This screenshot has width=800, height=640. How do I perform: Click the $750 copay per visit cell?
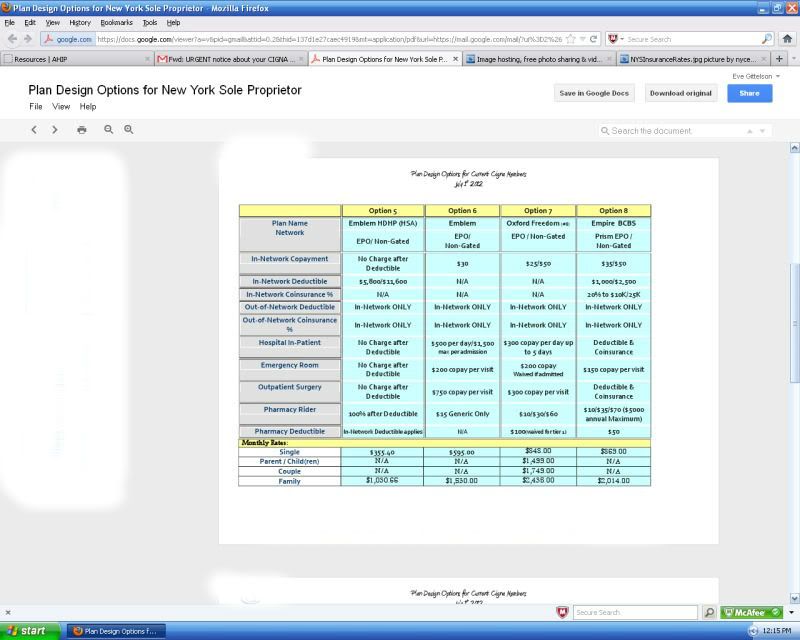click(x=462, y=392)
